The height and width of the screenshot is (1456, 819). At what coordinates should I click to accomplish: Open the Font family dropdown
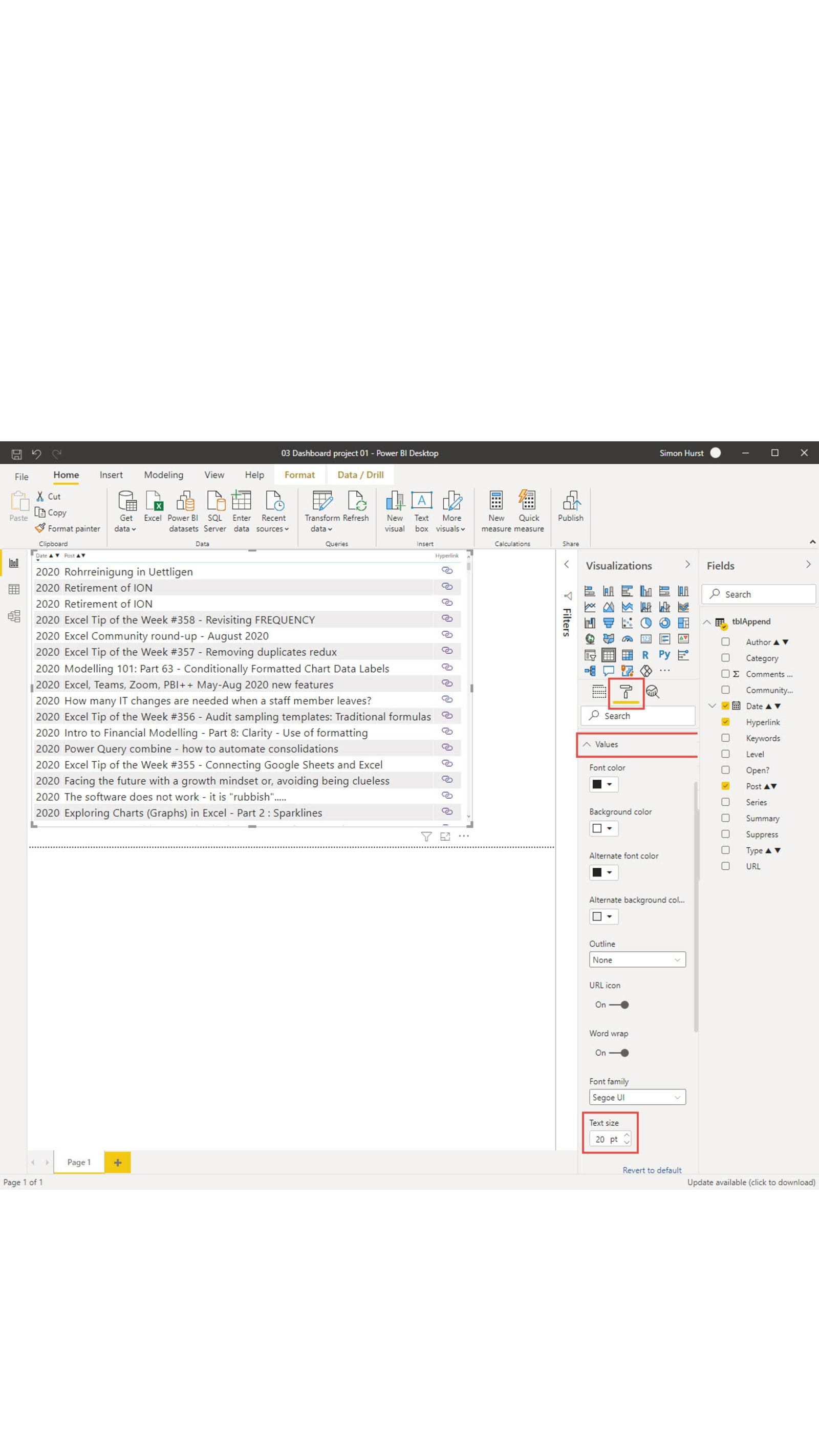[x=637, y=1097]
